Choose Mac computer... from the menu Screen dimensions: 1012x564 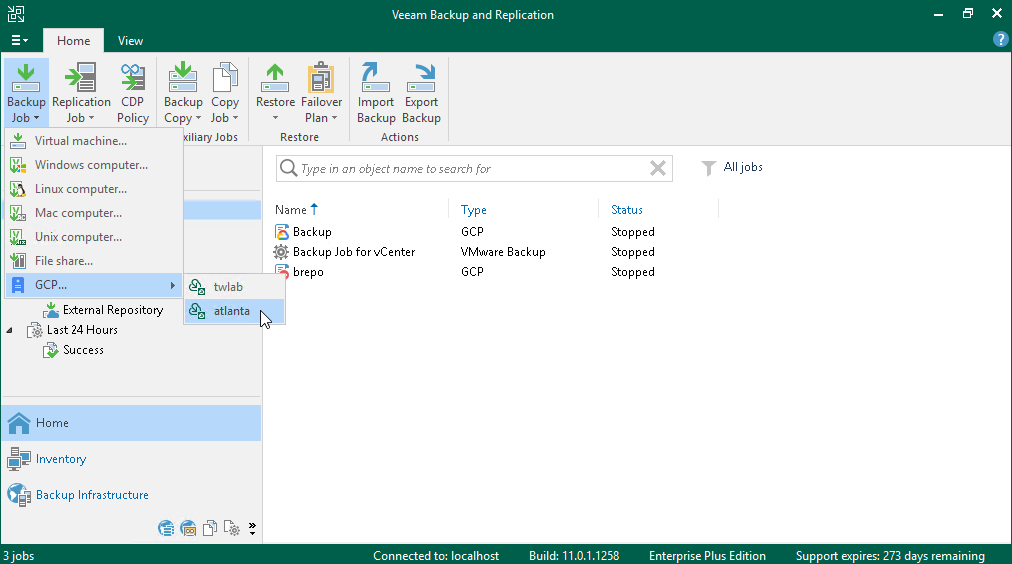(x=94, y=212)
